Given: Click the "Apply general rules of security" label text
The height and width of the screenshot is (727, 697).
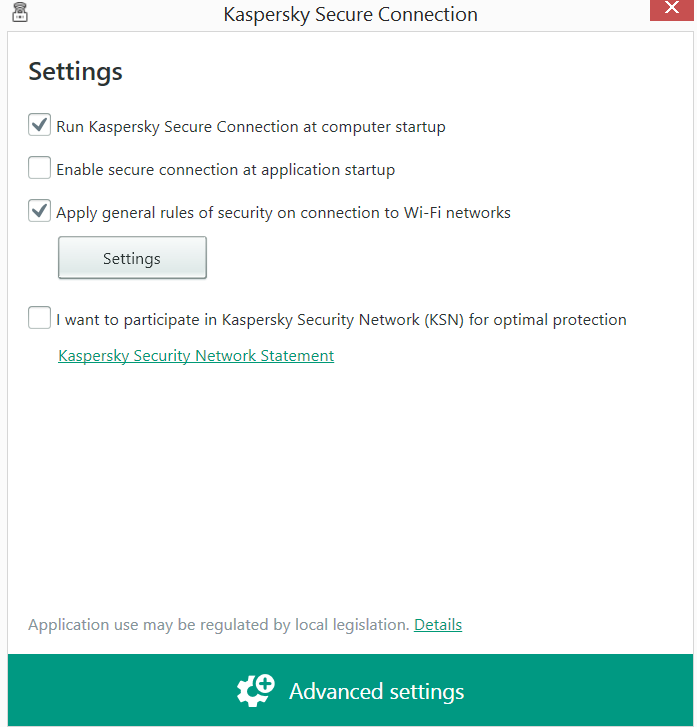Looking at the screenshot, I should tap(283, 213).
